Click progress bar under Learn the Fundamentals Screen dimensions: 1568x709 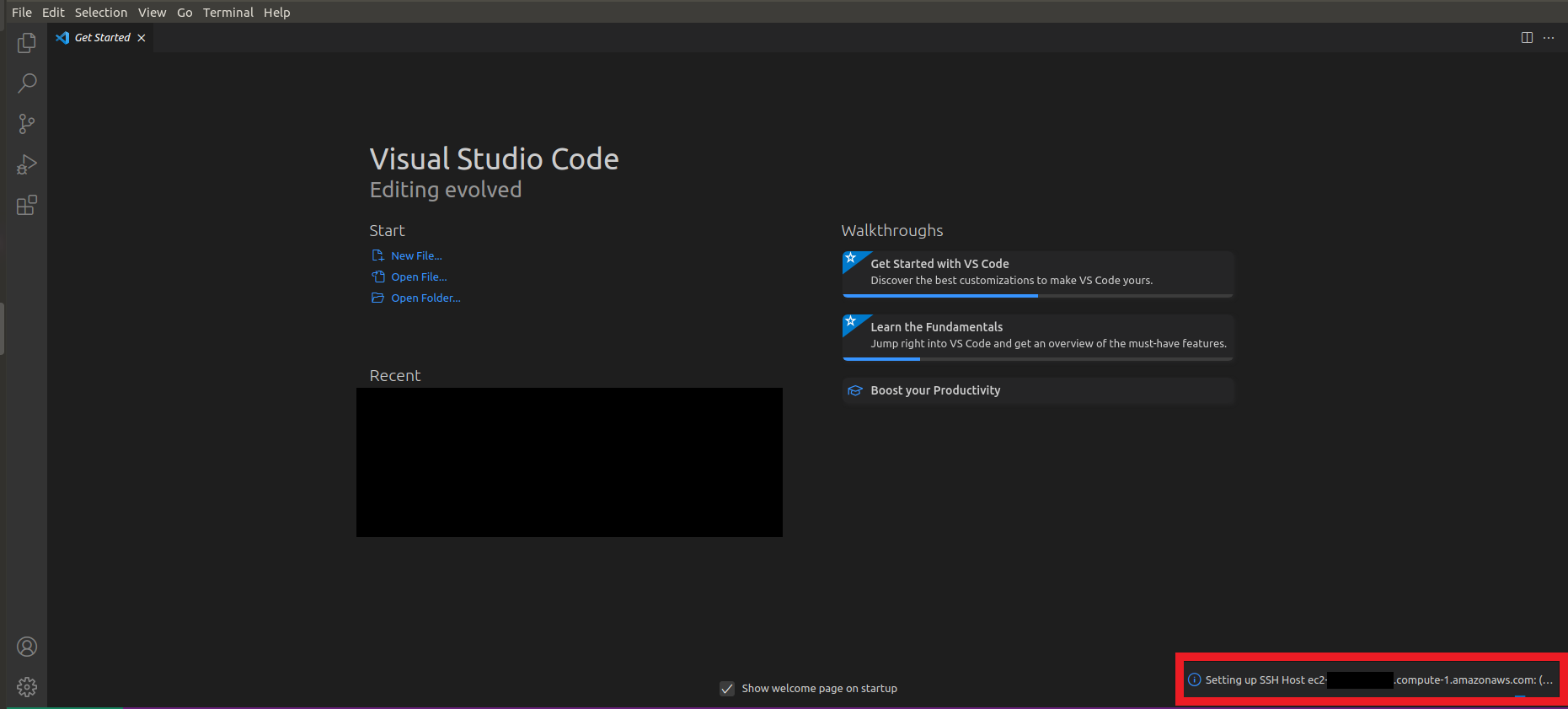click(x=1038, y=359)
